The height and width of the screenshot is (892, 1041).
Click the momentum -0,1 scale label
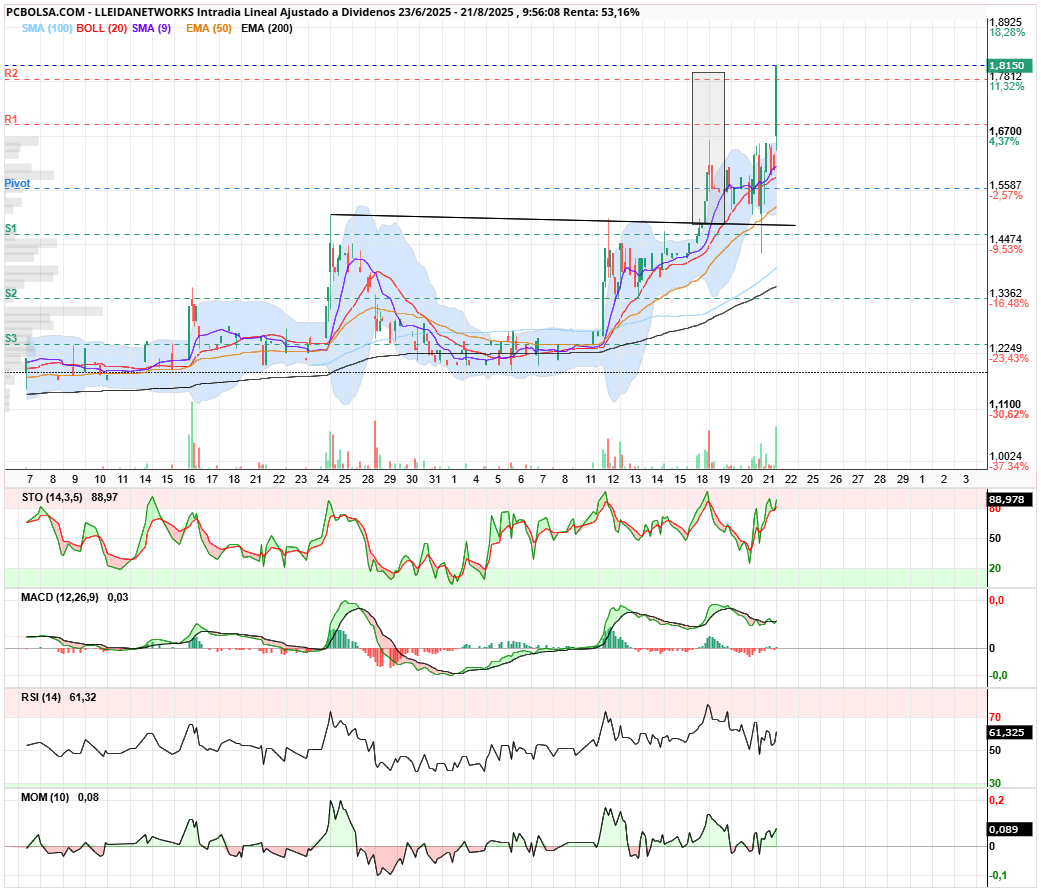[x=999, y=876]
